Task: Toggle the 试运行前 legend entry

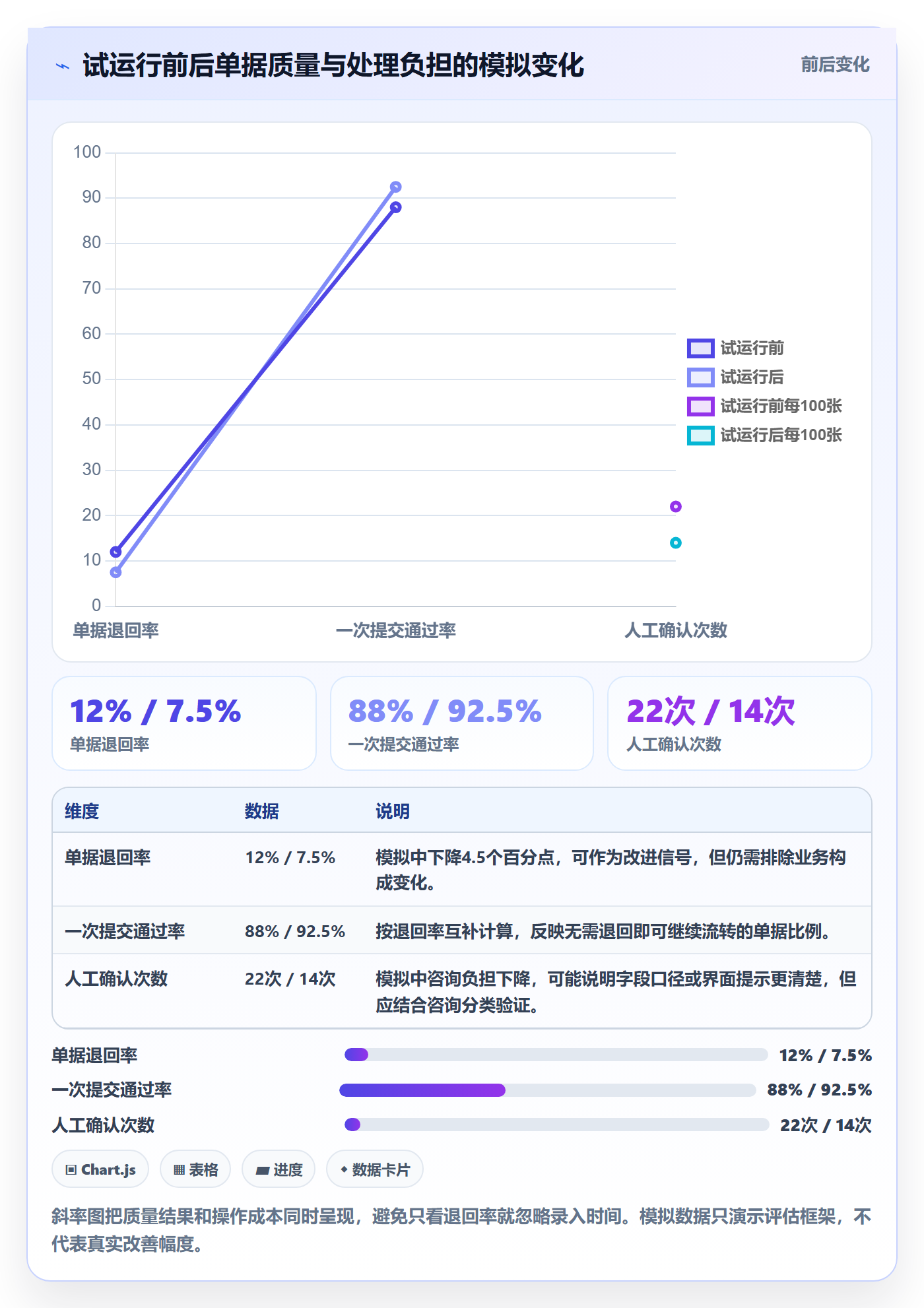Action: coord(735,348)
